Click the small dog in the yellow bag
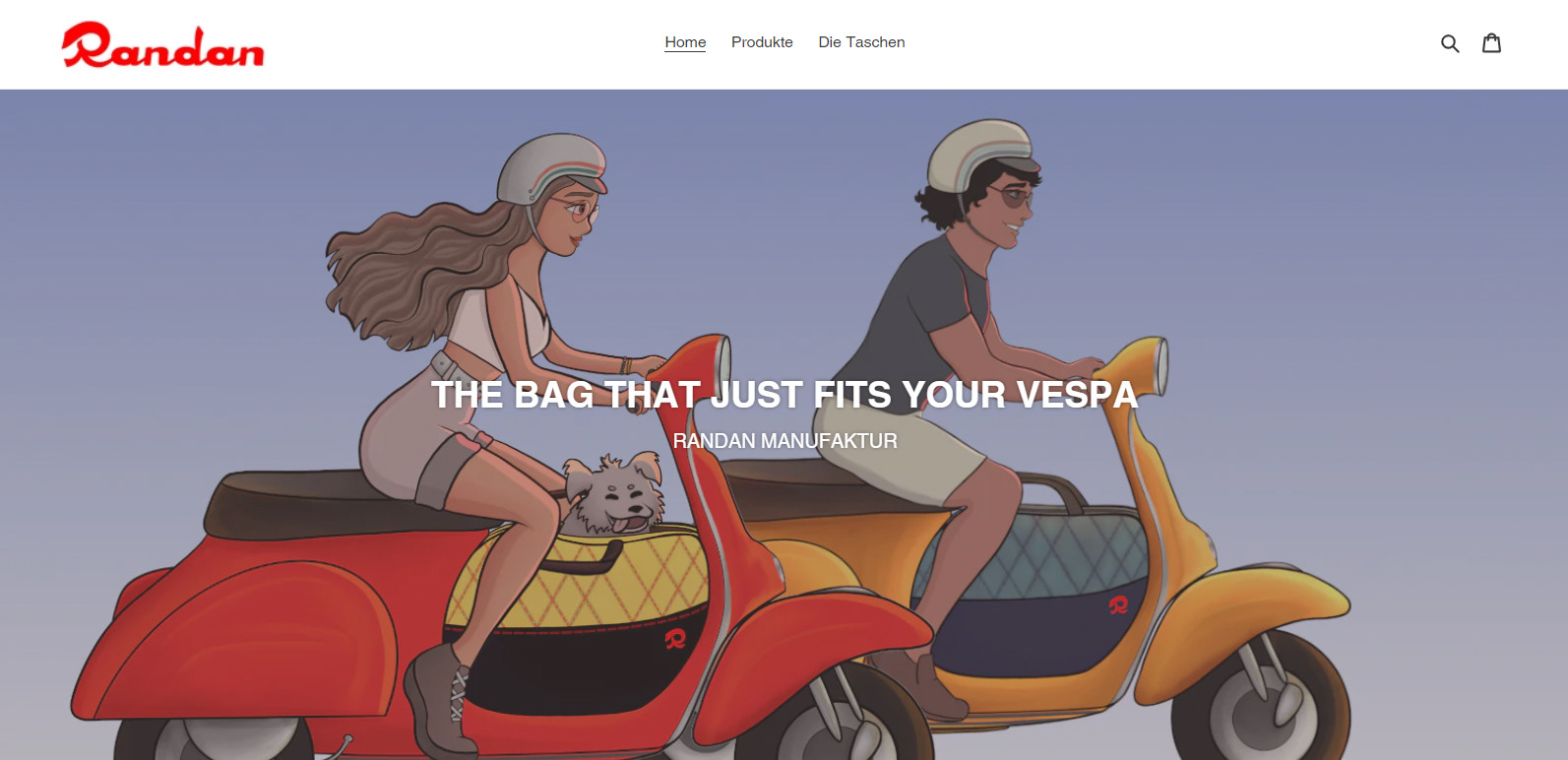 pos(612,494)
